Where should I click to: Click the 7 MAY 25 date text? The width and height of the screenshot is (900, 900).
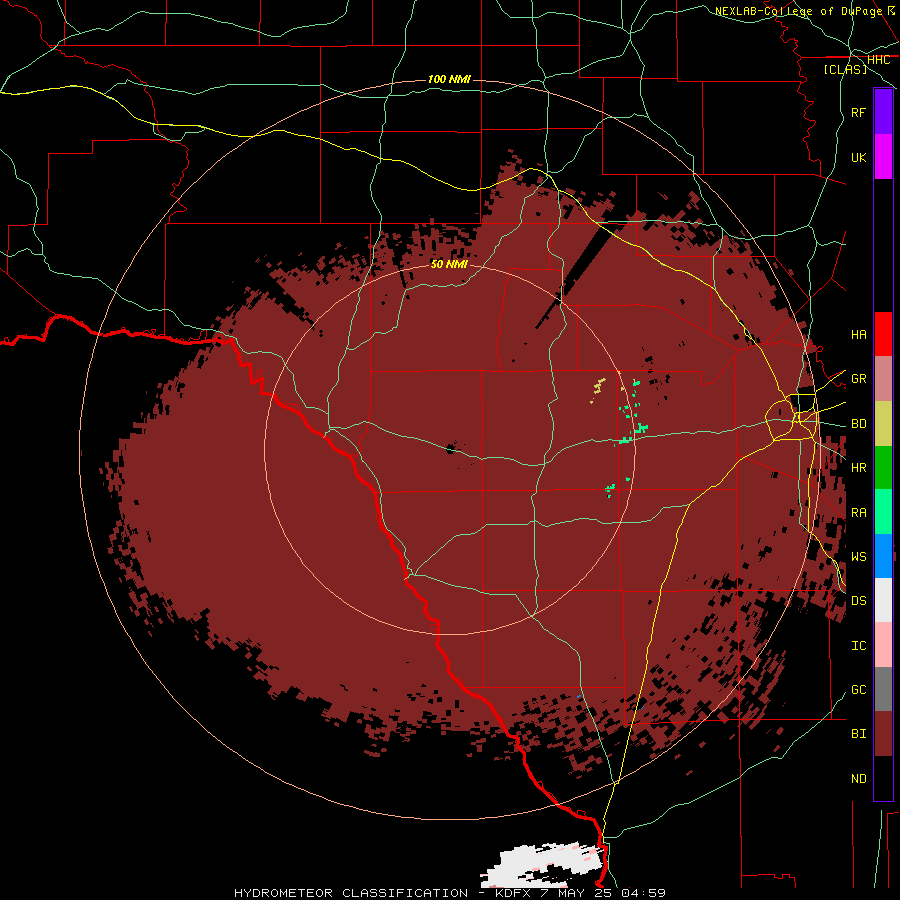click(576, 893)
